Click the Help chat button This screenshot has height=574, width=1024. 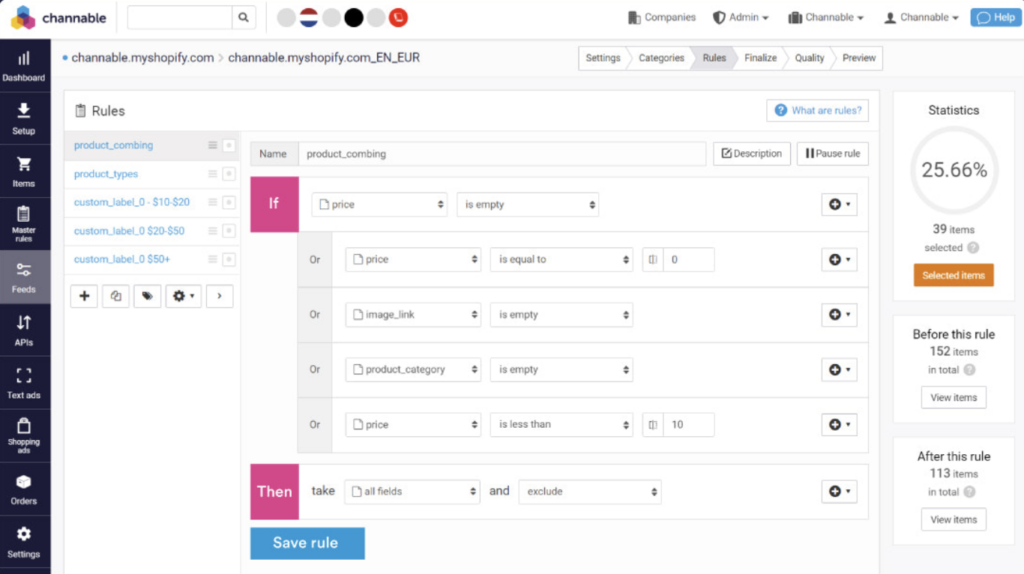[x=996, y=18]
